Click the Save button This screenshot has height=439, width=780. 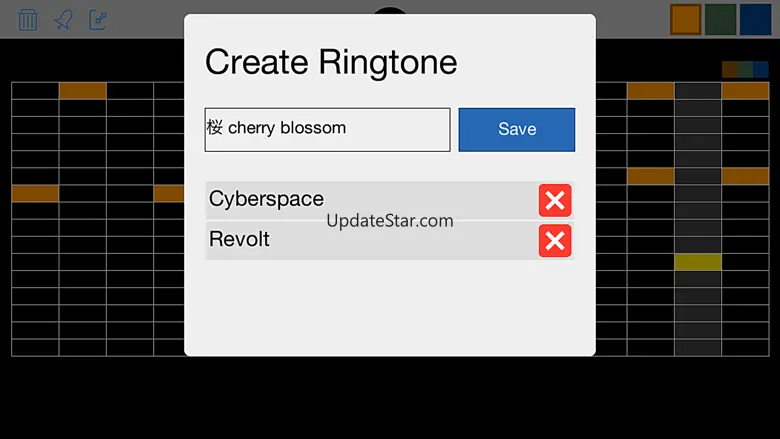516,129
